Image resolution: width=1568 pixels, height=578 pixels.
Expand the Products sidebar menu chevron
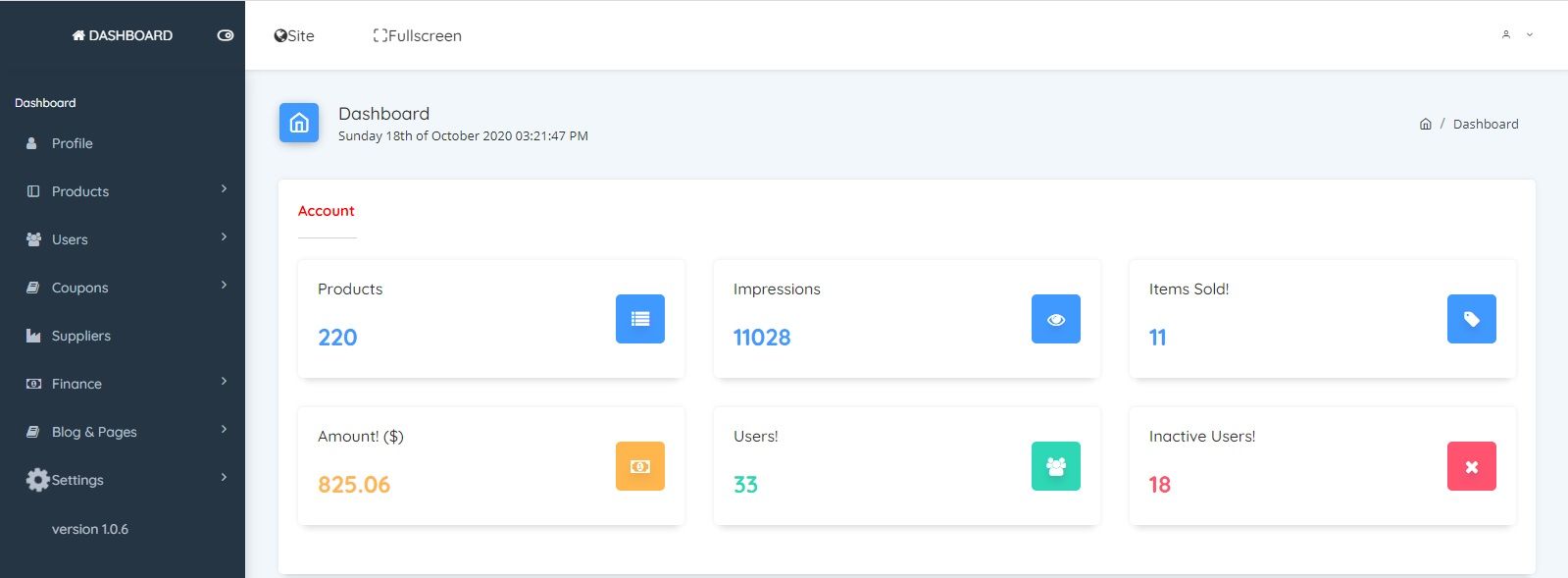[224, 188]
